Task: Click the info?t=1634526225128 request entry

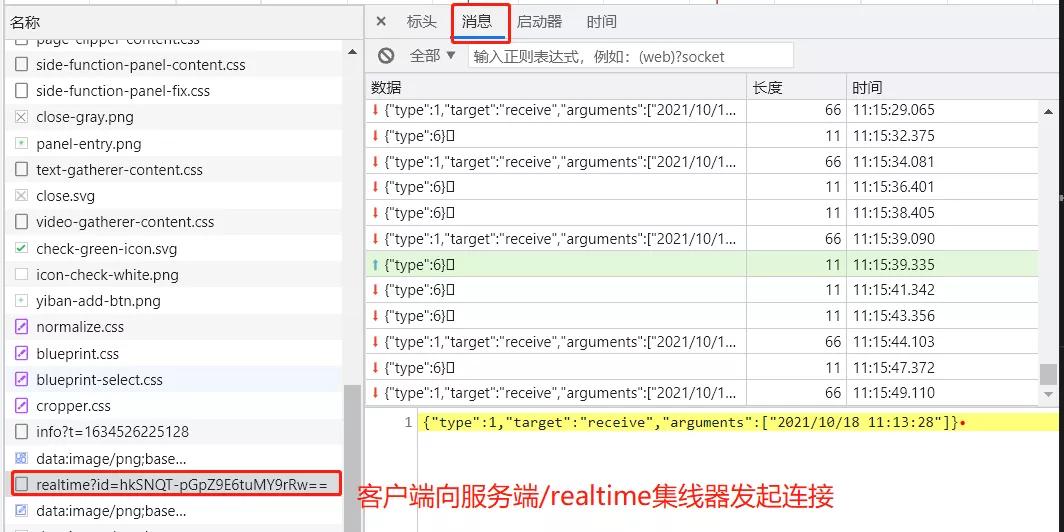Action: pyautogui.click(x=112, y=432)
